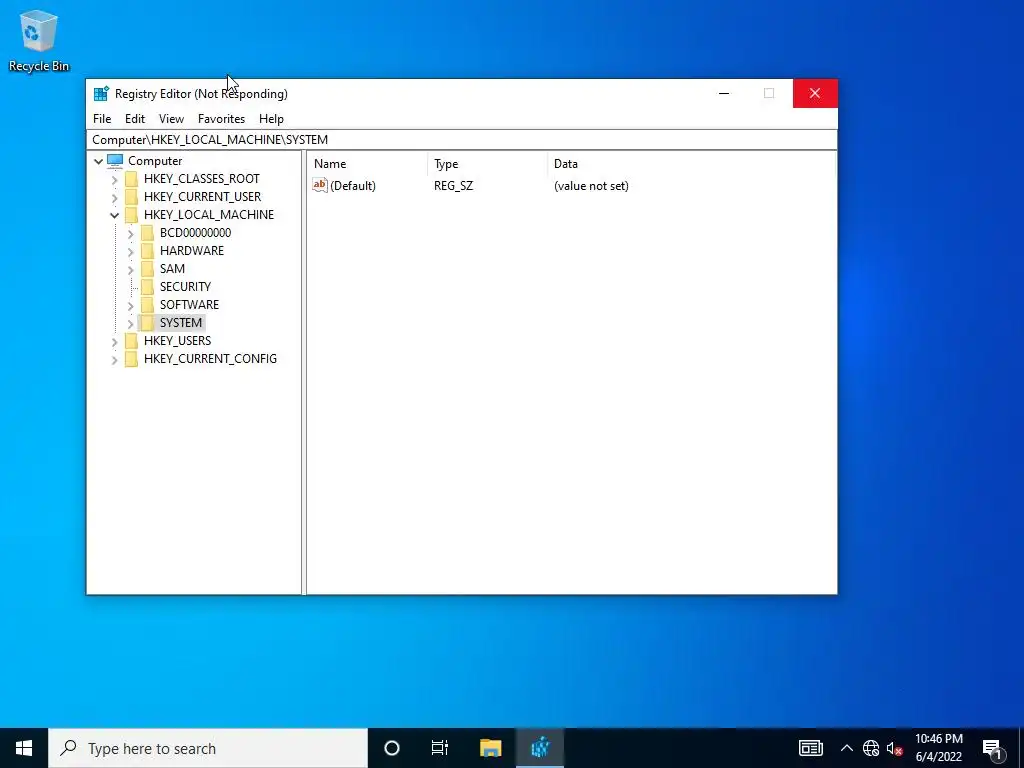This screenshot has width=1024, height=768.
Task: Click the registry path address bar
Action: (x=462, y=140)
